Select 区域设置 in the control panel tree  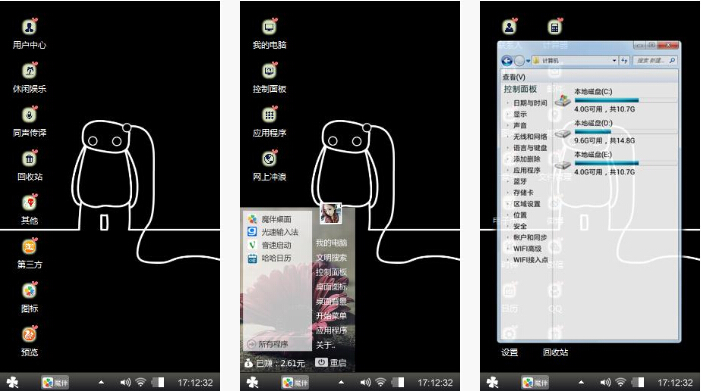tap(527, 204)
